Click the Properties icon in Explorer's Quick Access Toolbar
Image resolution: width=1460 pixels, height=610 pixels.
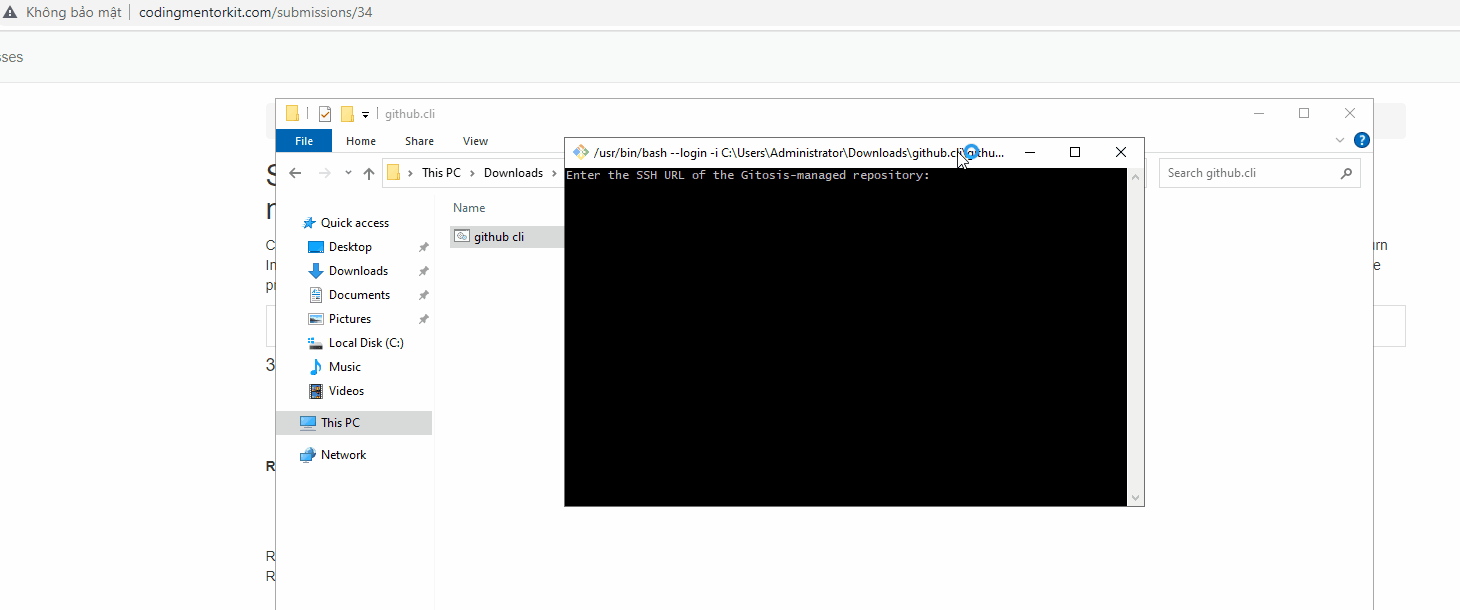pyautogui.click(x=324, y=113)
